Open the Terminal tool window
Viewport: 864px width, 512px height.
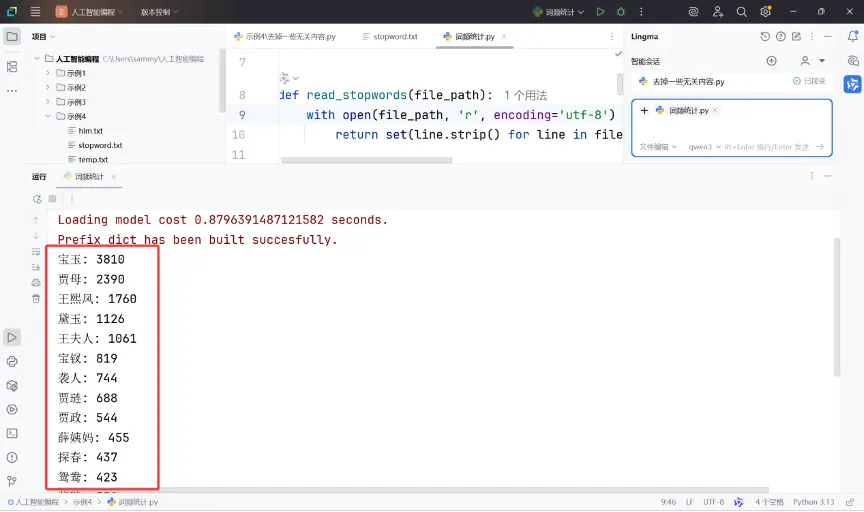pos(12,434)
